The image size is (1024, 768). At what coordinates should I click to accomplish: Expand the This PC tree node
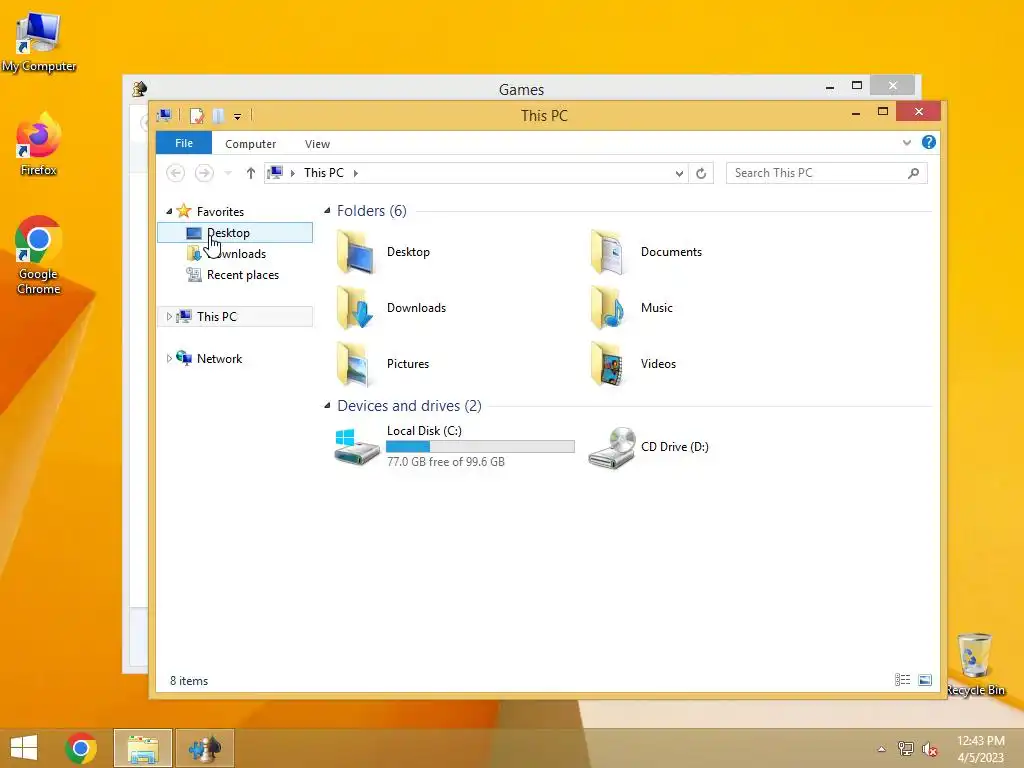point(169,316)
